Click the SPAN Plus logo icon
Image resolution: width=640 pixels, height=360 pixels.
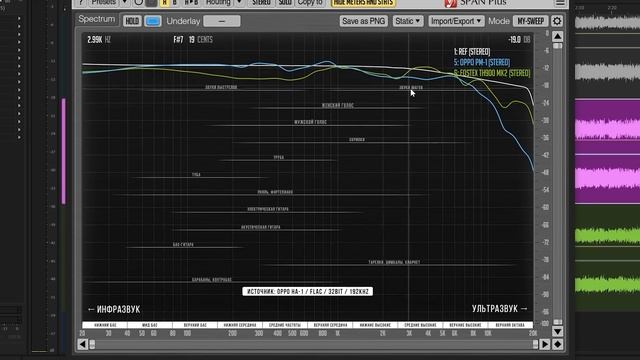tap(450, 3)
